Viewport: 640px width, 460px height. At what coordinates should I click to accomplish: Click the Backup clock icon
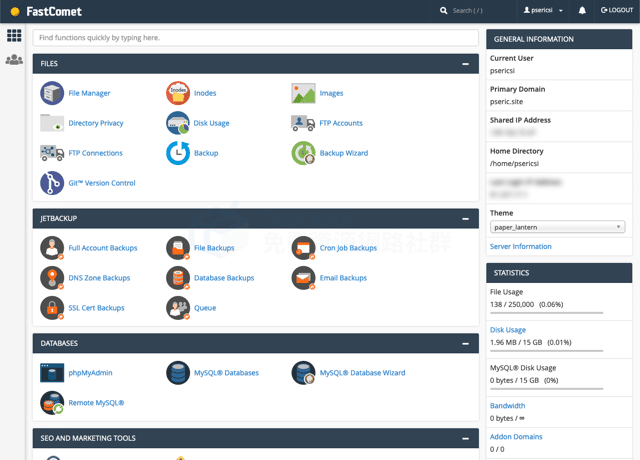pyautogui.click(x=178, y=153)
